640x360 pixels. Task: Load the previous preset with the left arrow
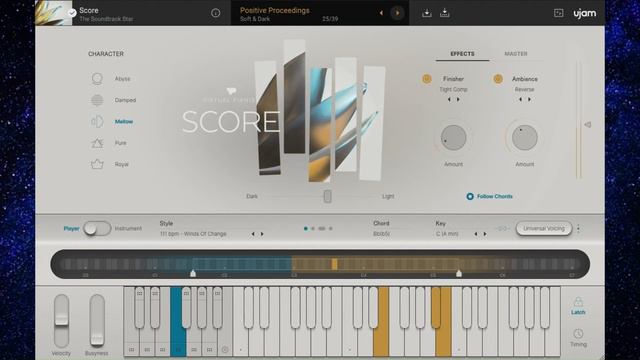381,13
